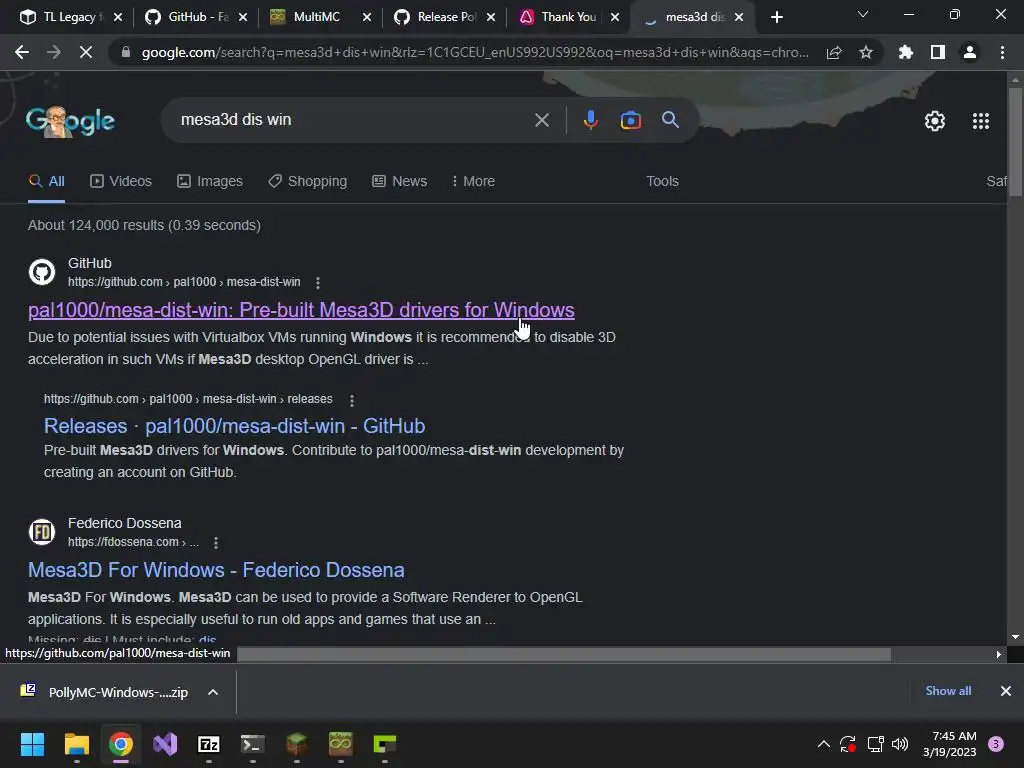Bookmark this page with the star icon
Screen dimensions: 1024x768
point(866,52)
